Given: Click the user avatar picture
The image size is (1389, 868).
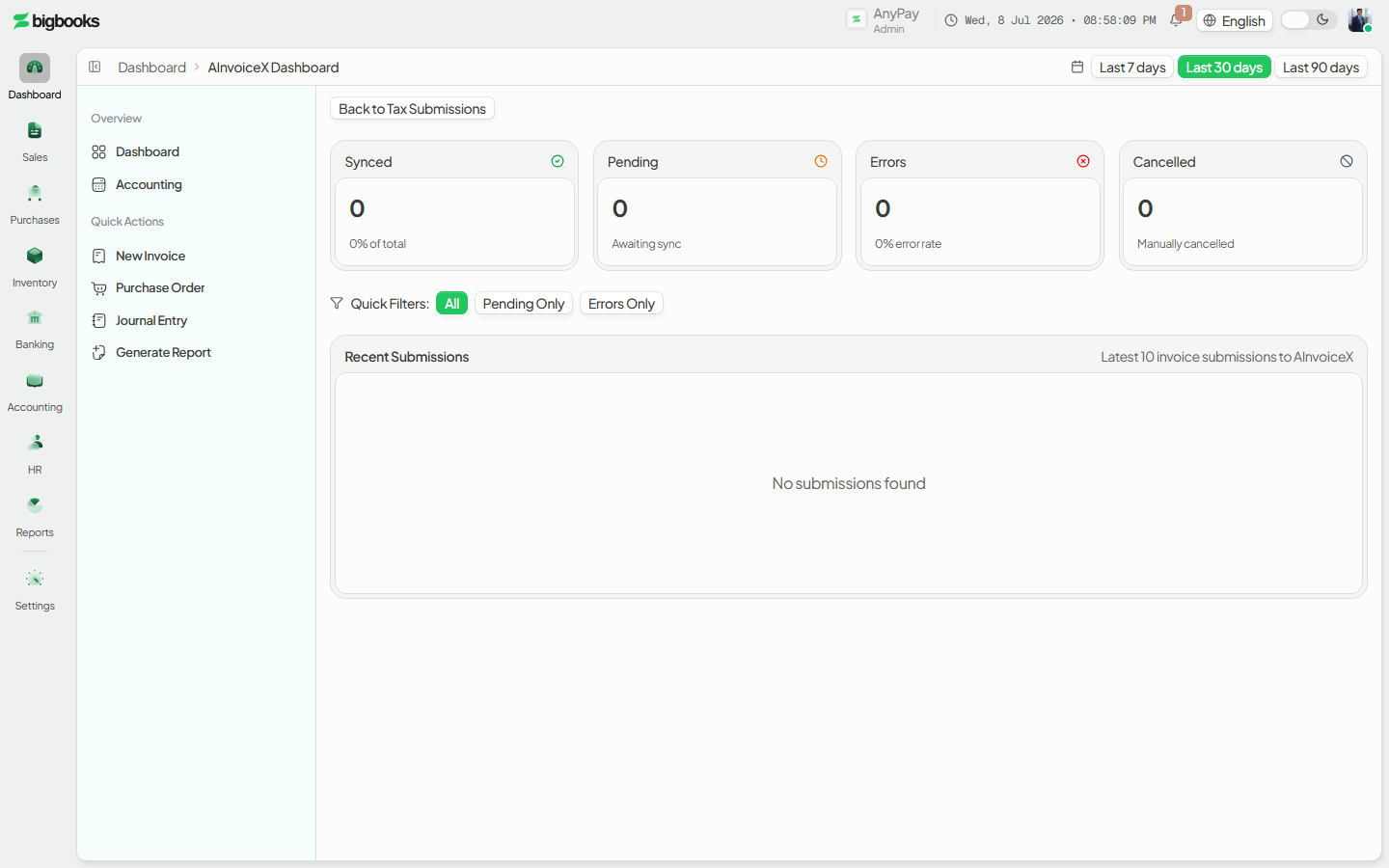Looking at the screenshot, I should (x=1359, y=19).
